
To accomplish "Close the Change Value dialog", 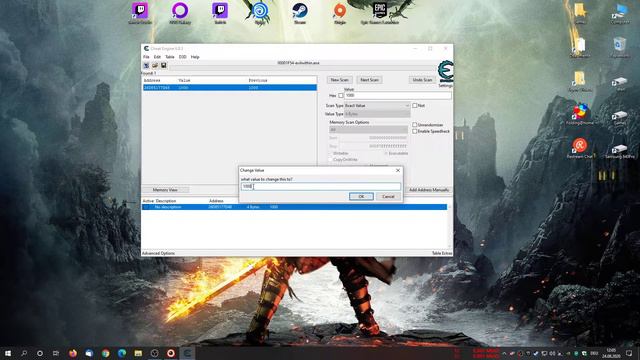I will 398,170.
